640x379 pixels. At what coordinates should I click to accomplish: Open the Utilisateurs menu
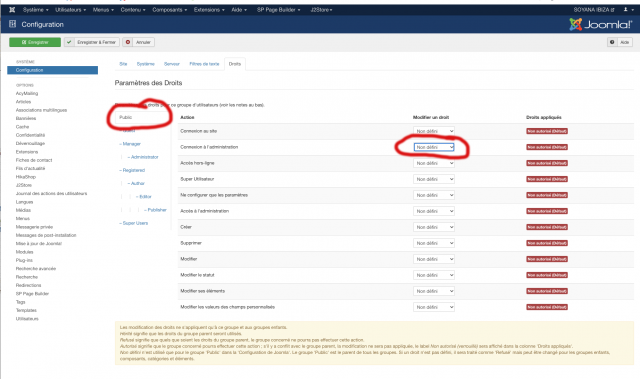coord(71,9)
